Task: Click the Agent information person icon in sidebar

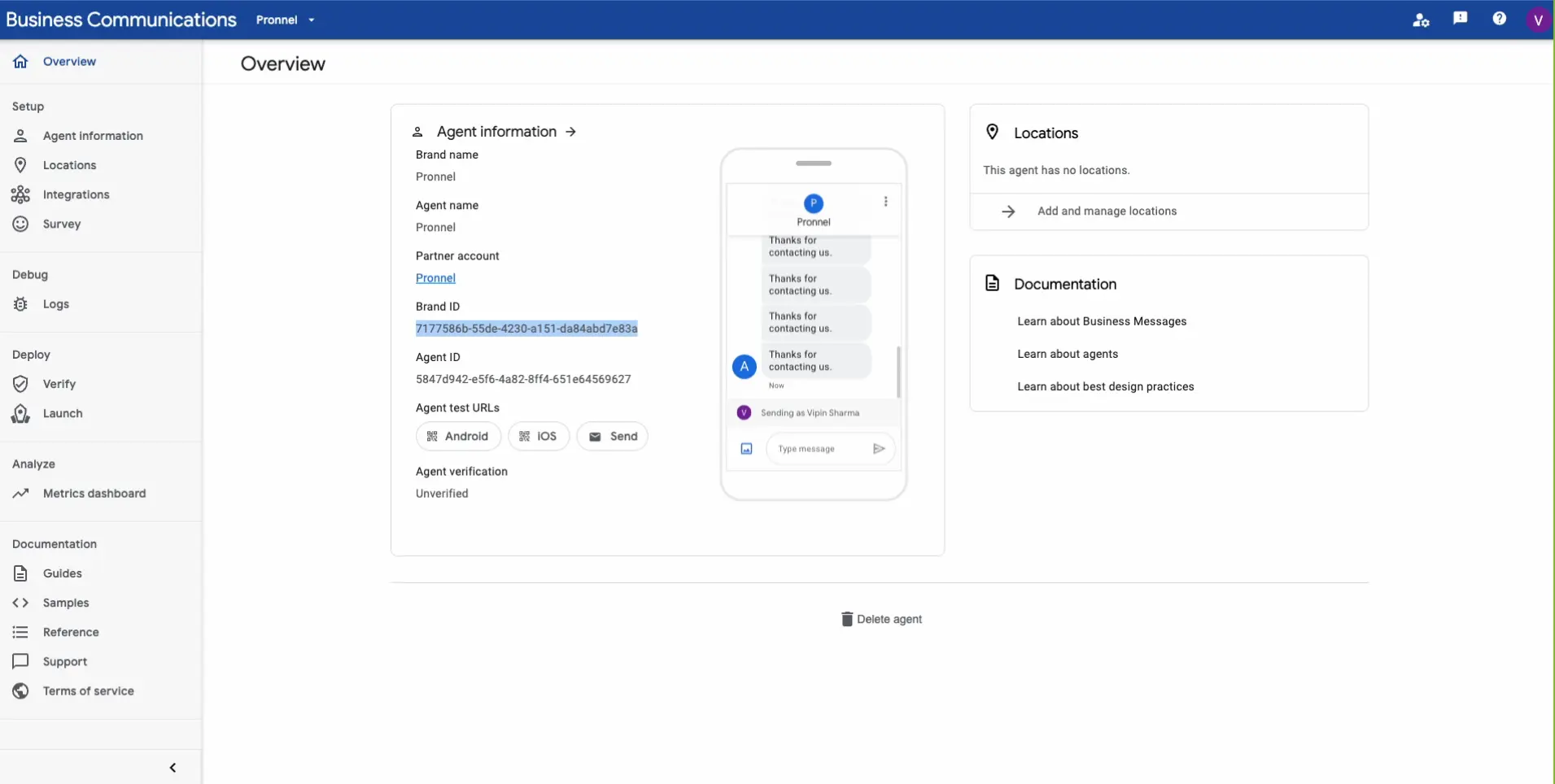Action: click(x=20, y=136)
